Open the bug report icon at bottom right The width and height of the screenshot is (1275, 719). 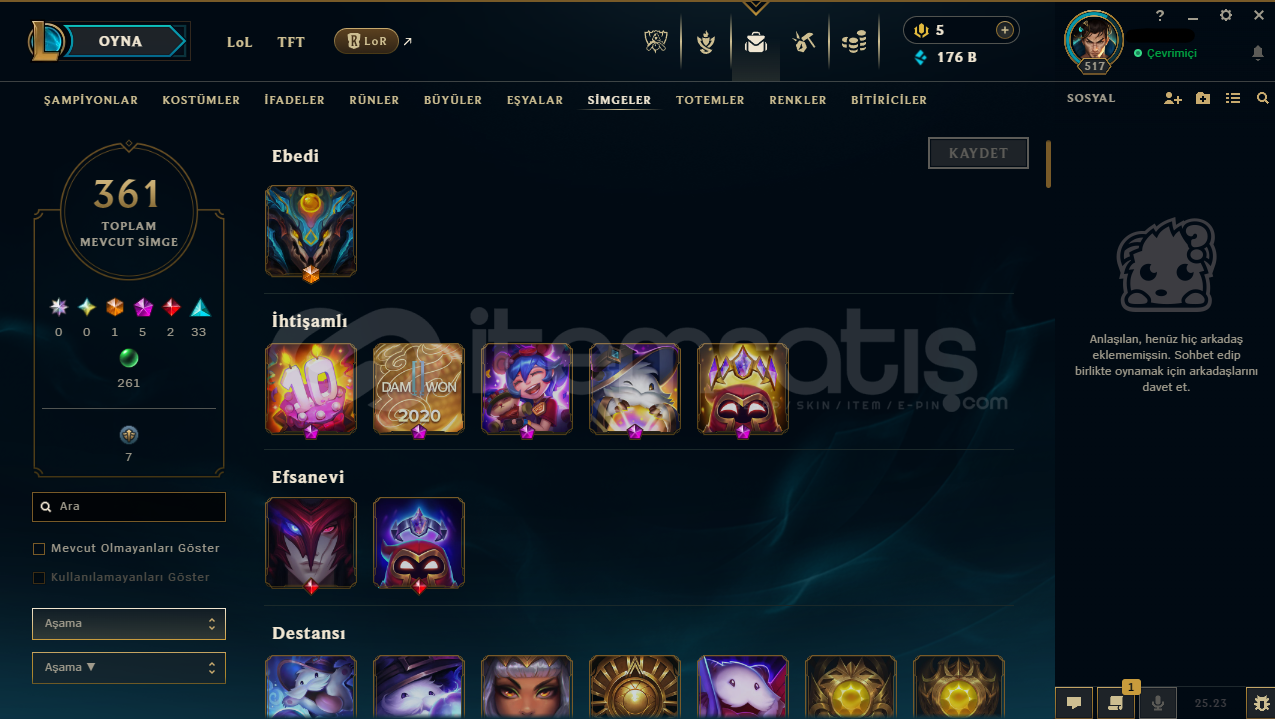coord(1260,703)
